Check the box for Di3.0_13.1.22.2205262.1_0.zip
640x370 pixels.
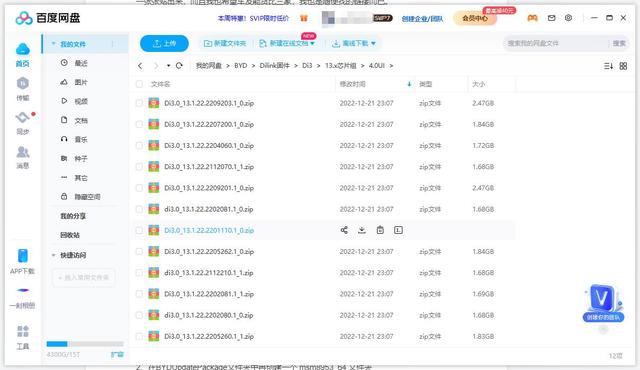tap(139, 252)
